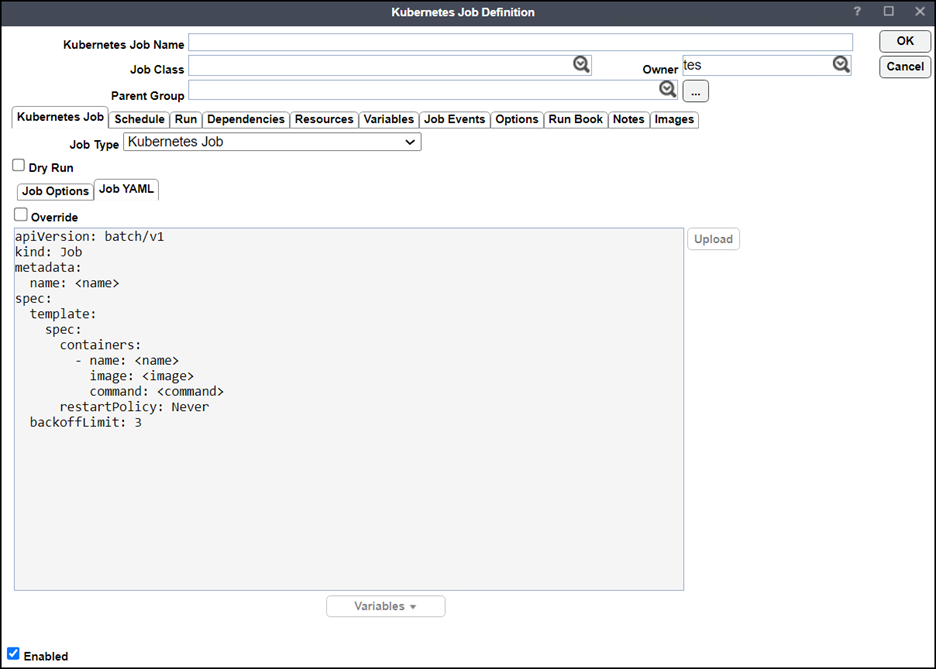Open the Job Class lookup magnifier icon
The width and height of the screenshot is (936, 669).
click(x=581, y=64)
